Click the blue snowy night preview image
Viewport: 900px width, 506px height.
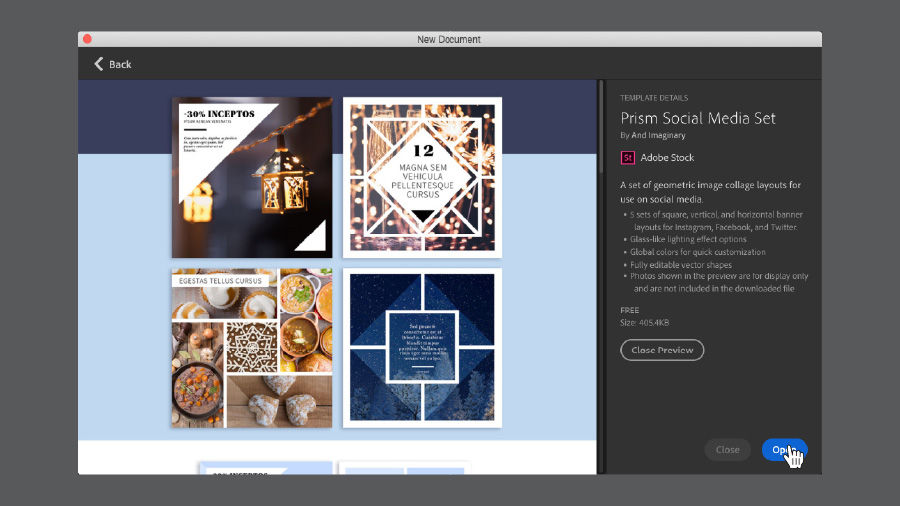422,348
